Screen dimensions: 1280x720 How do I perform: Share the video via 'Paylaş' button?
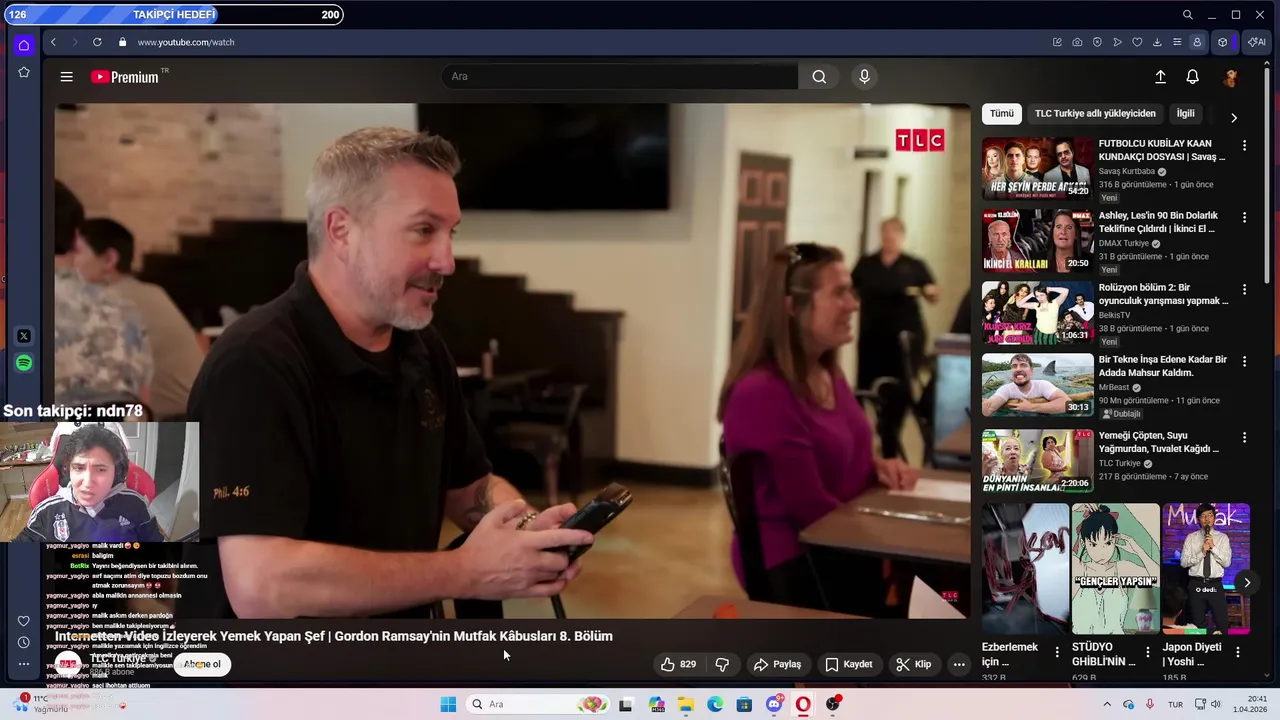pyautogui.click(x=777, y=664)
